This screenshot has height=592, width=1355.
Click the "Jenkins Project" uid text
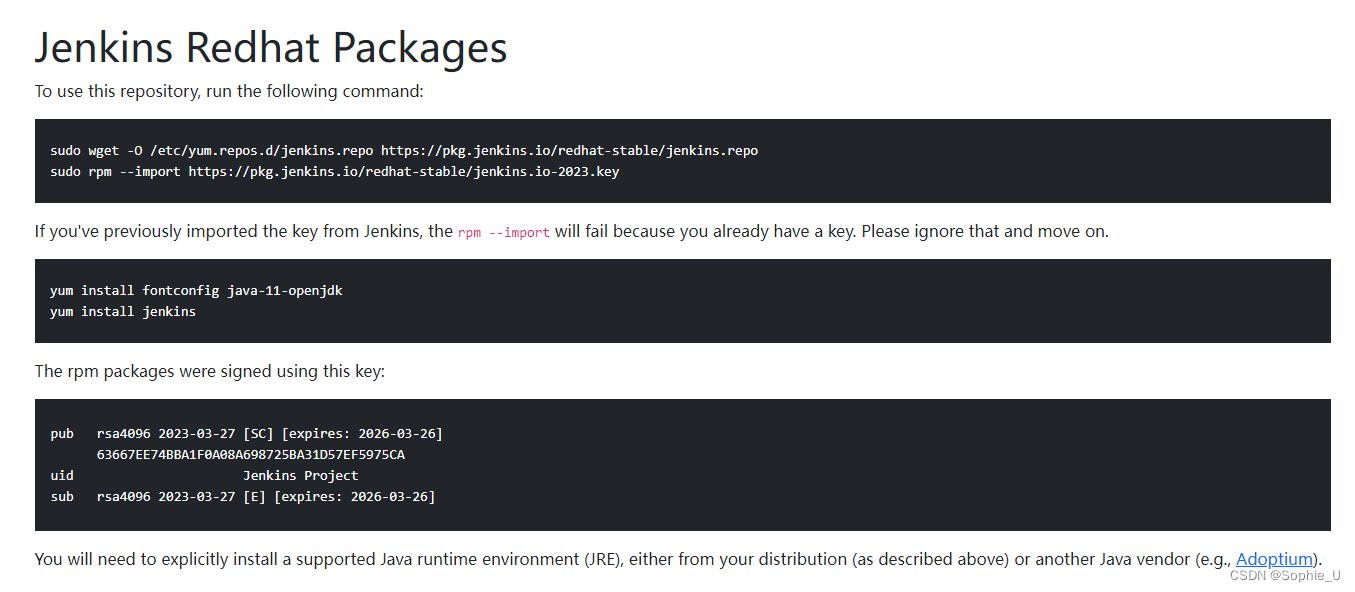point(300,476)
